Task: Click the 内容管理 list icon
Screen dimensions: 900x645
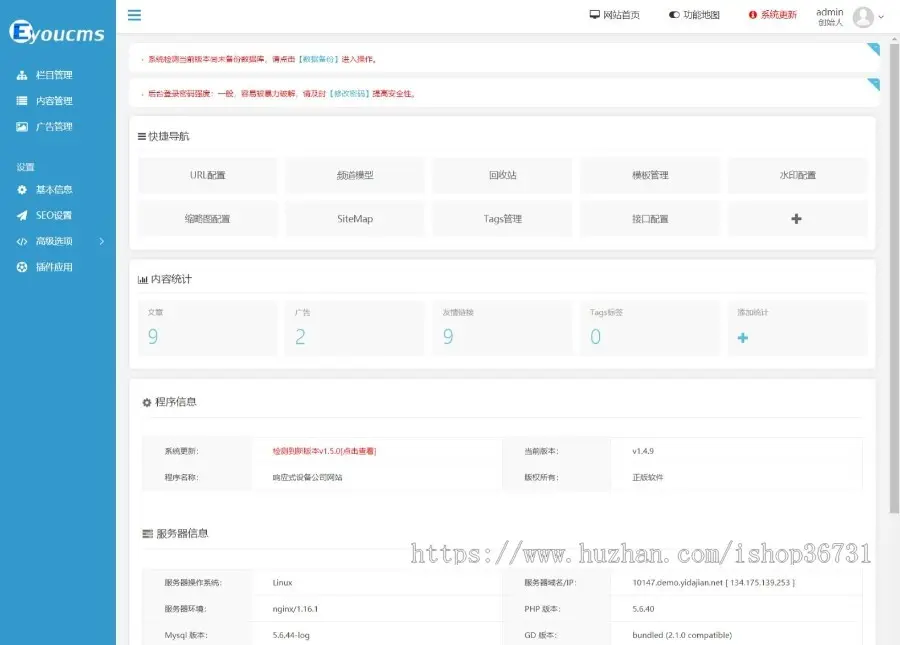Action: pos(22,101)
